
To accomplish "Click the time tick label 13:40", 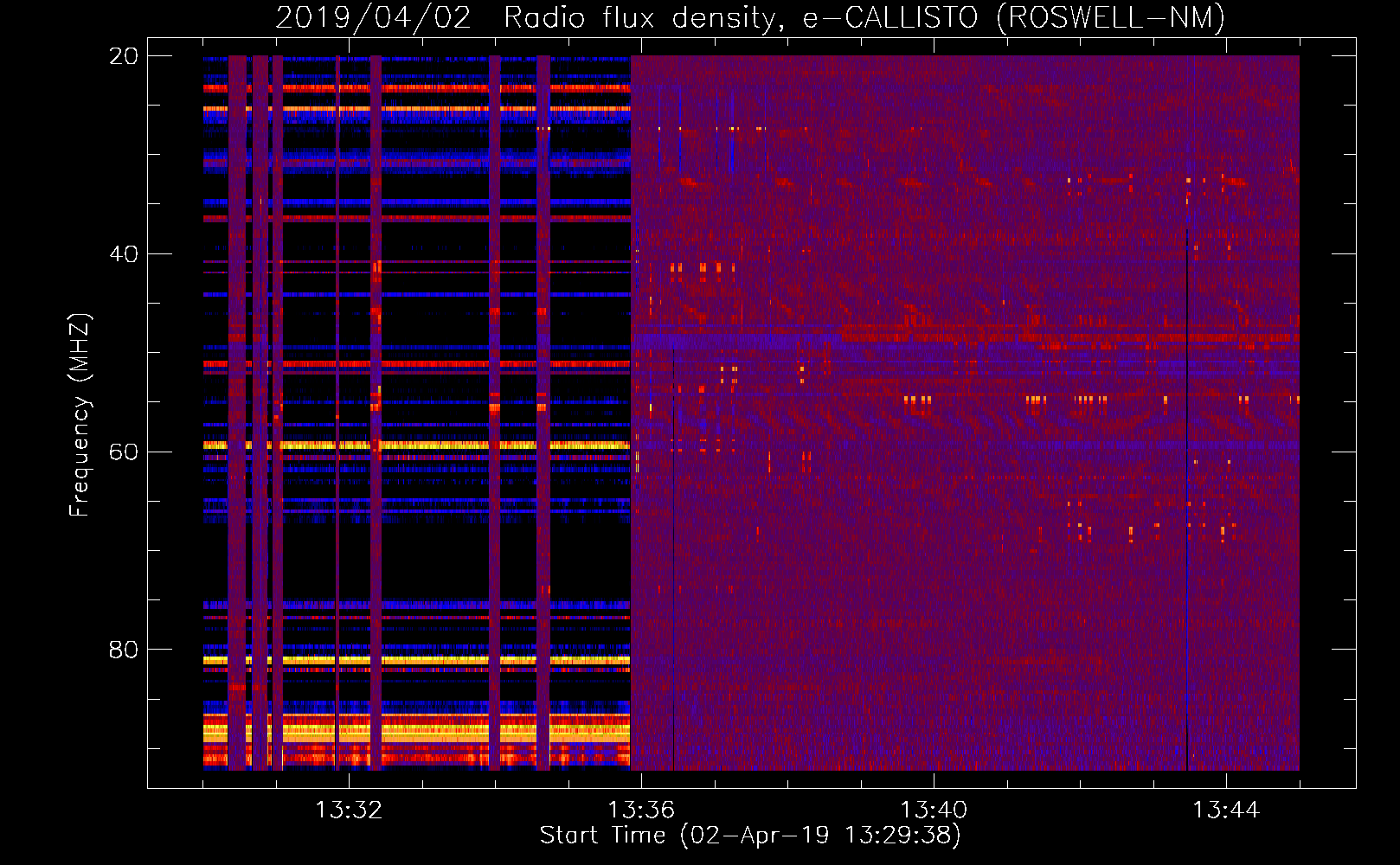I will click(934, 811).
